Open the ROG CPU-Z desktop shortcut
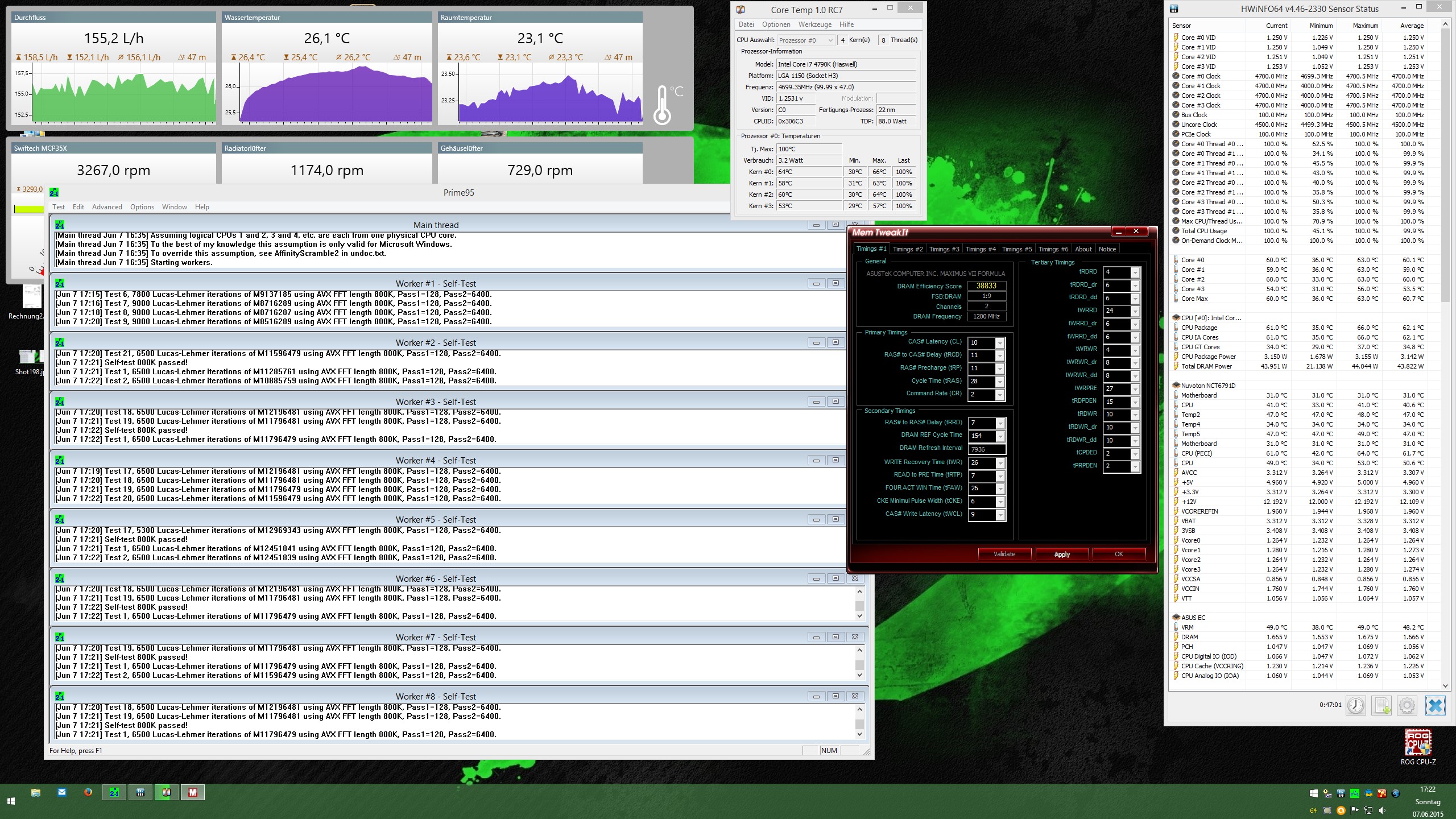 pos(1418,747)
